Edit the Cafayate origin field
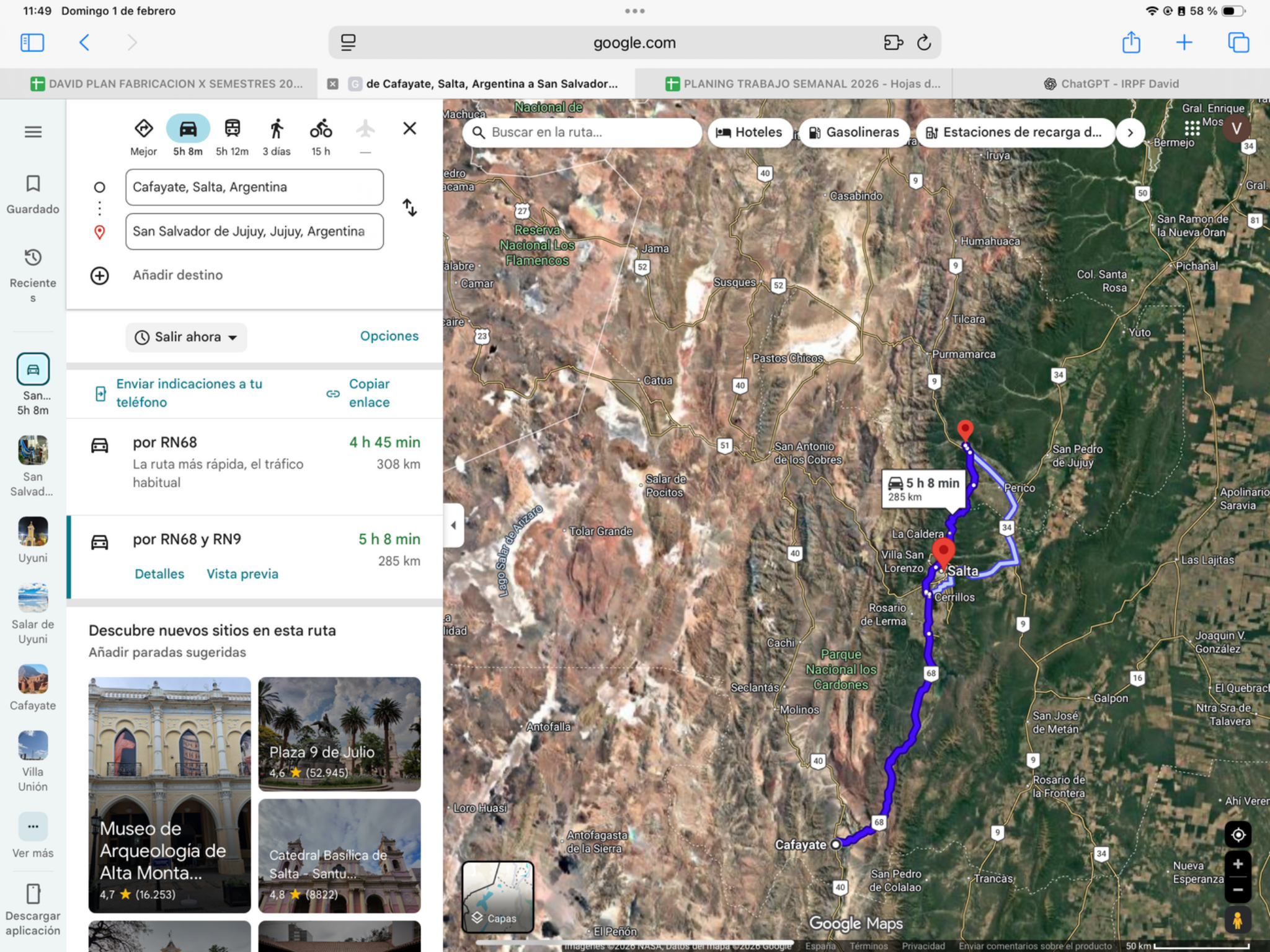1270x952 pixels. click(254, 187)
